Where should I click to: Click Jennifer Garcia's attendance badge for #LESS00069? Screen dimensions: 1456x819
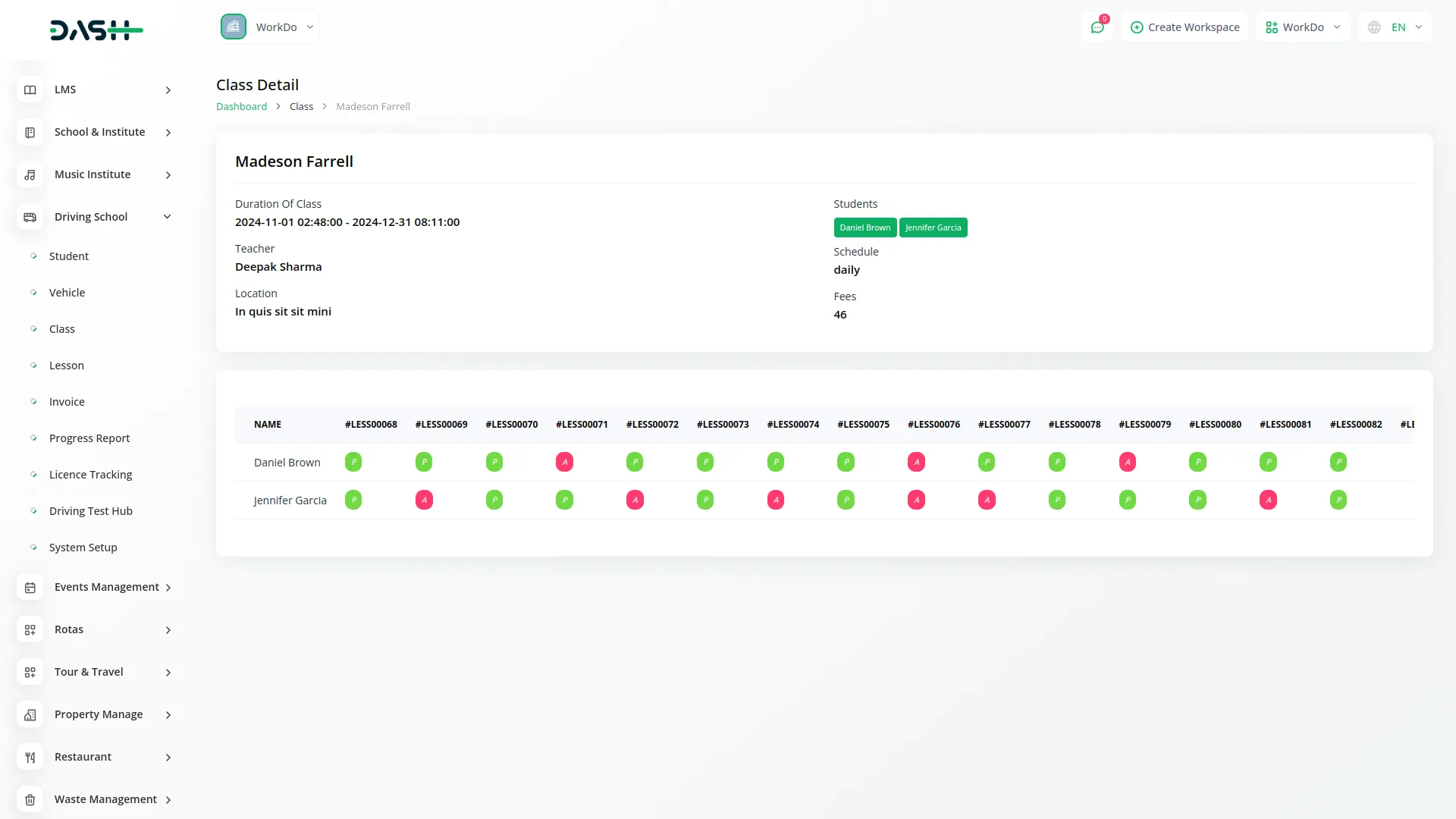[424, 500]
